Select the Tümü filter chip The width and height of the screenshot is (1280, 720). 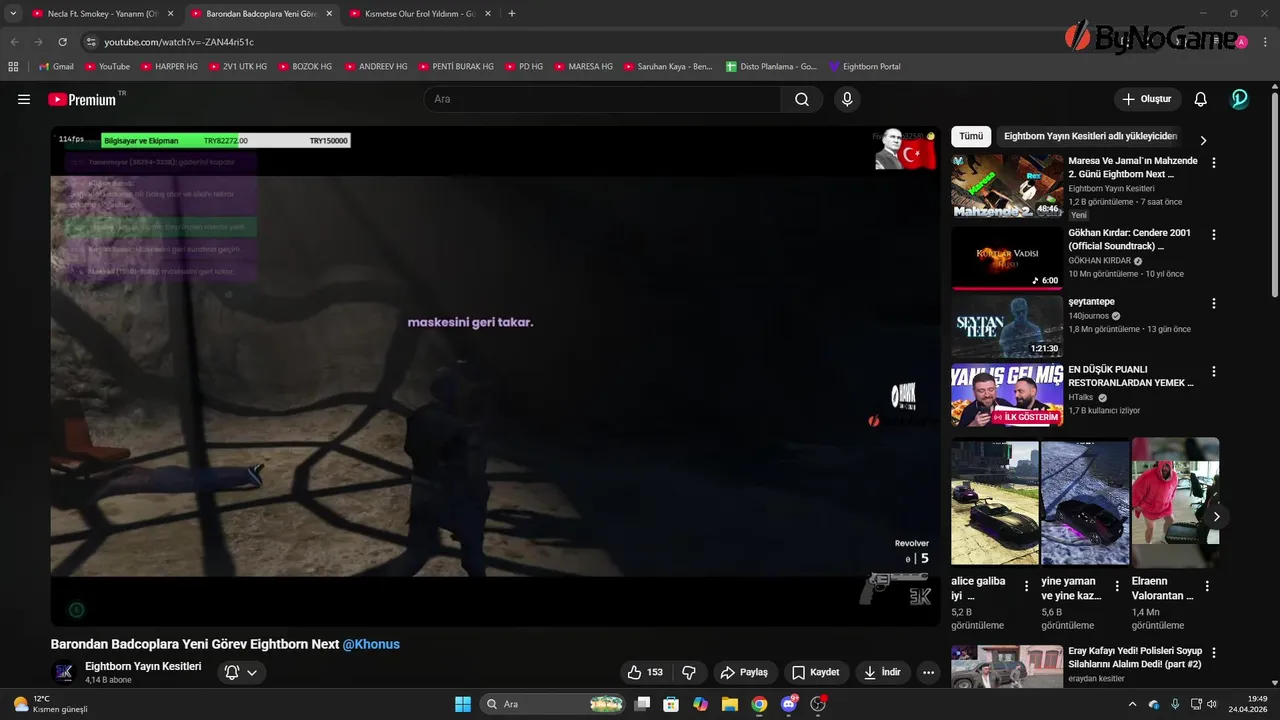point(971,137)
